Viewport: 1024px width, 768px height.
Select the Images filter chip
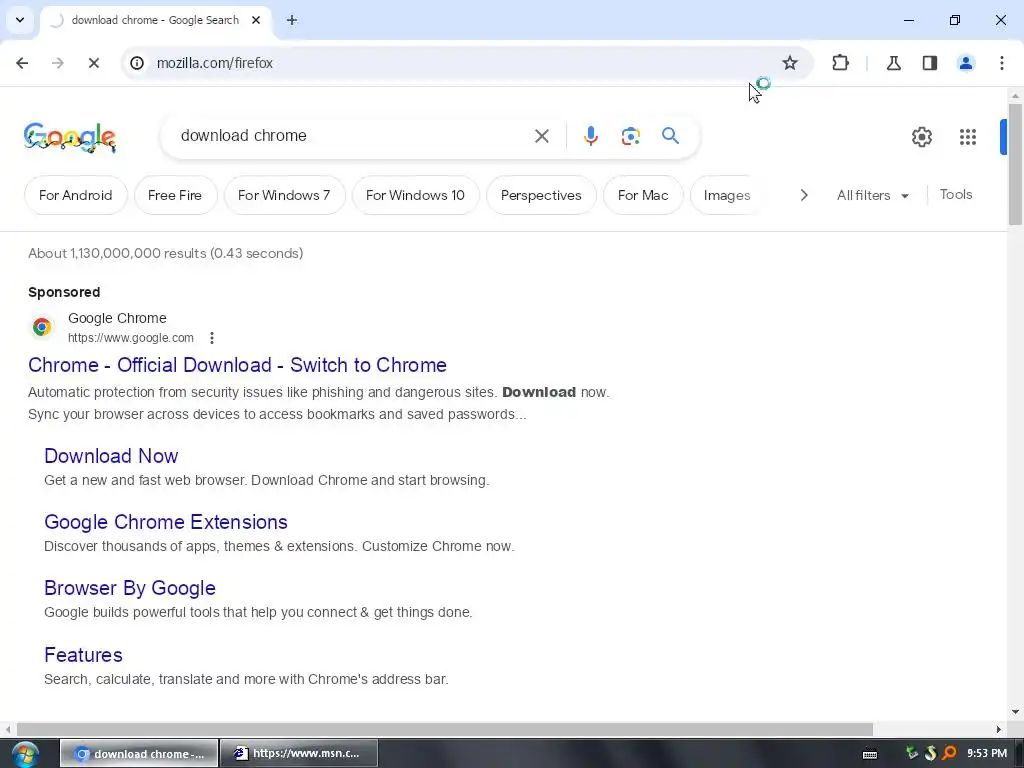(x=726, y=195)
